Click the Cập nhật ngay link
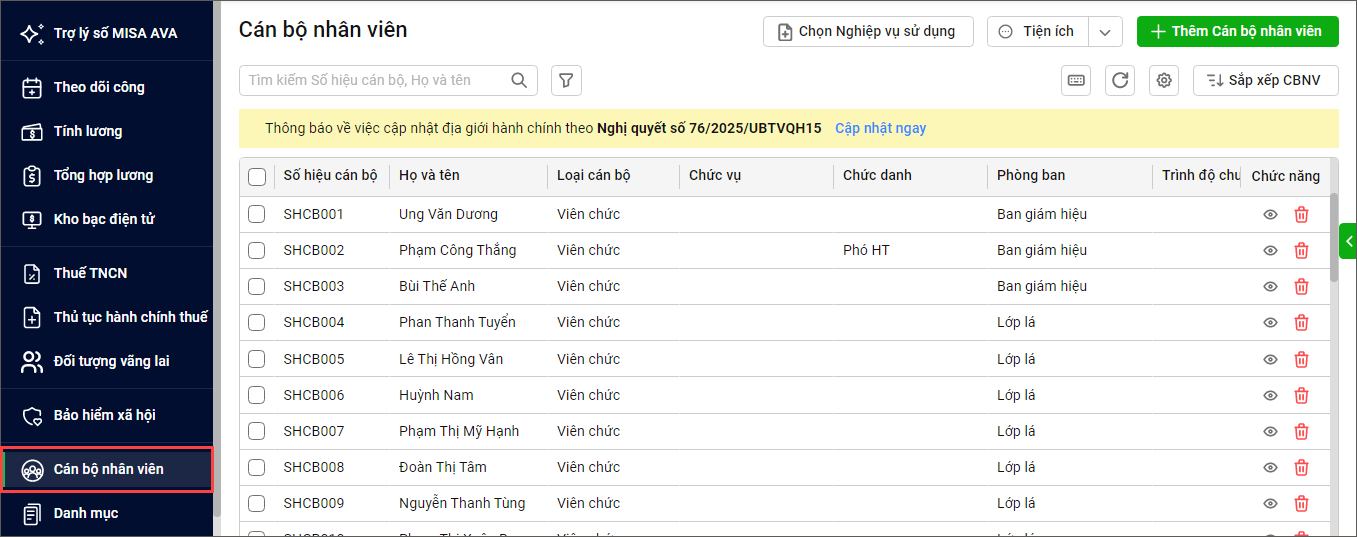 pos(880,128)
